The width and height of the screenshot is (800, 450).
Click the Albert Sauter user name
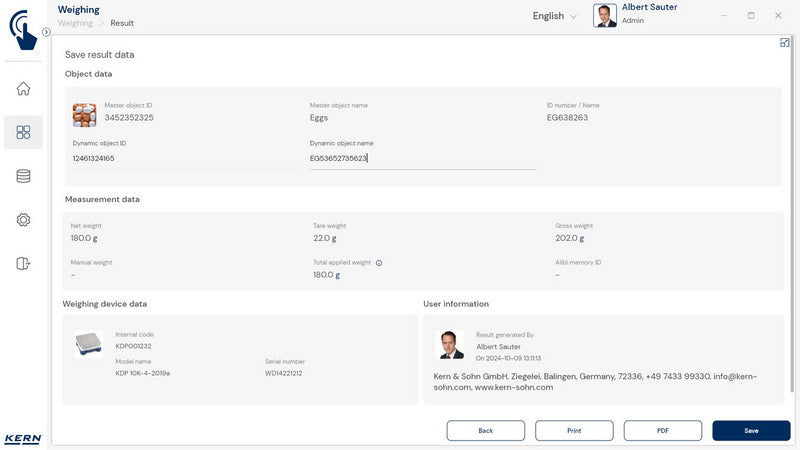[x=649, y=7]
